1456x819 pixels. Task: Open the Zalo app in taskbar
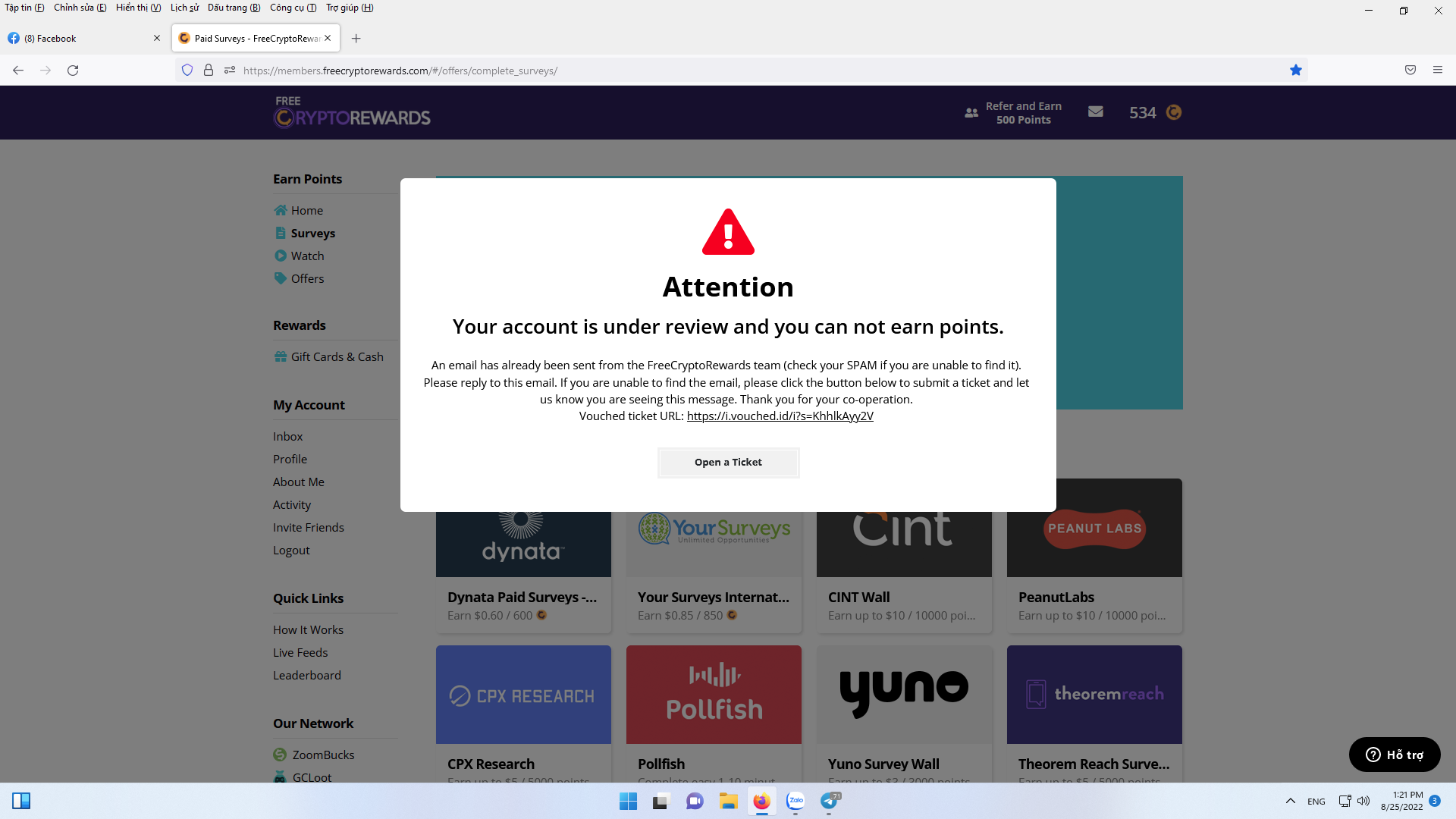795,801
